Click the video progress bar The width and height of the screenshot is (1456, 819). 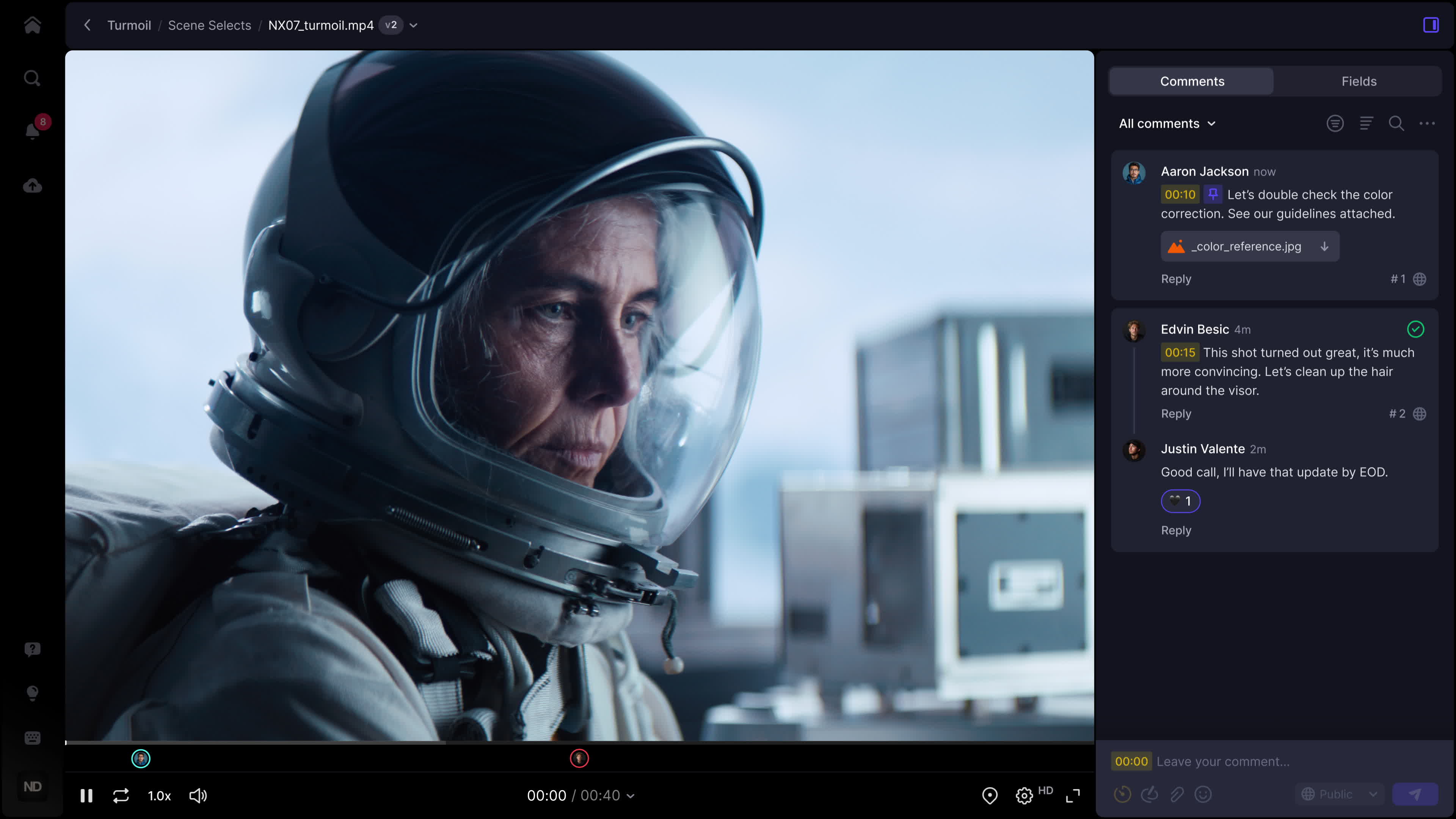coord(579,742)
